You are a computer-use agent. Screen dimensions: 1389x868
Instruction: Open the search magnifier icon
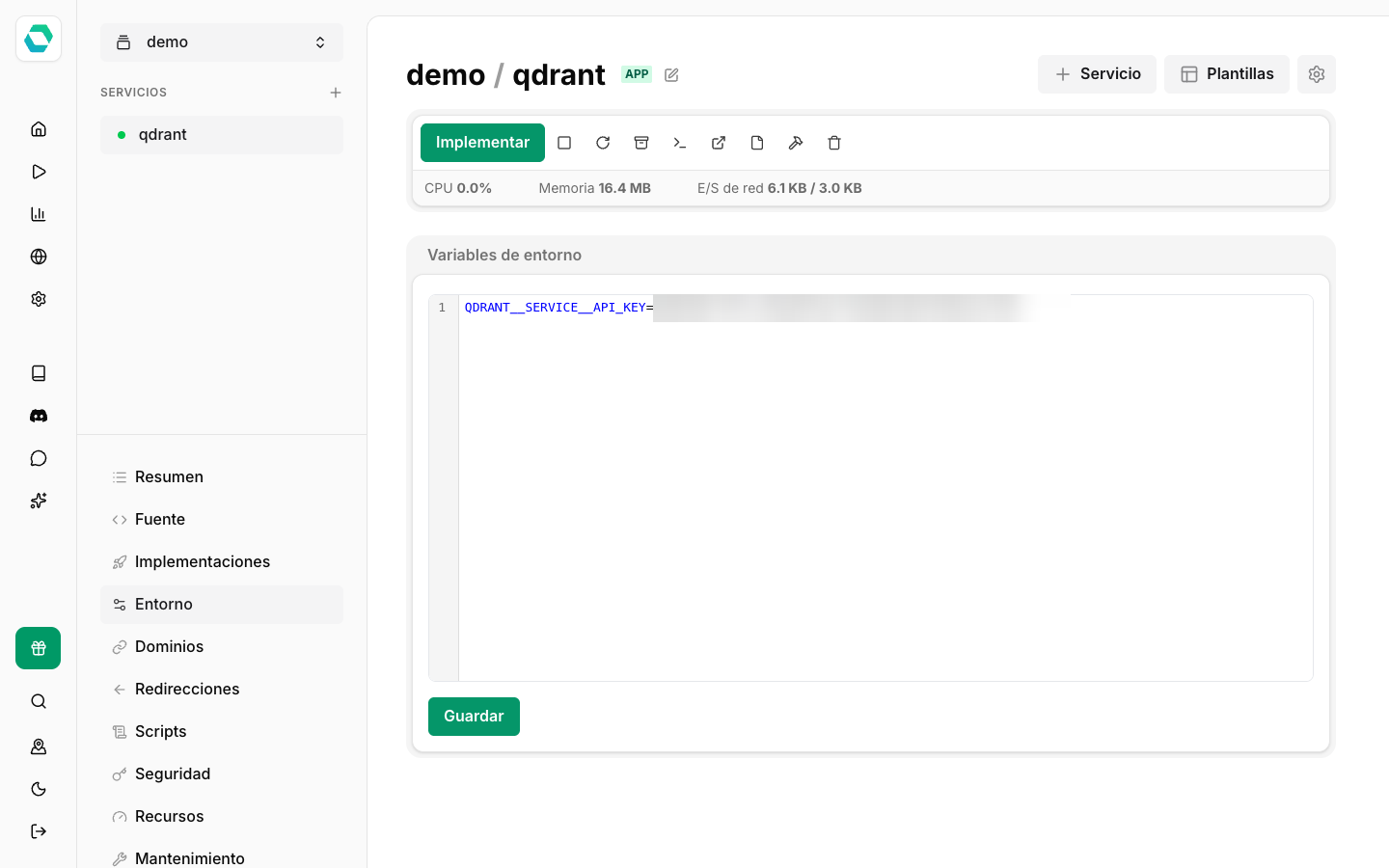coord(39,701)
